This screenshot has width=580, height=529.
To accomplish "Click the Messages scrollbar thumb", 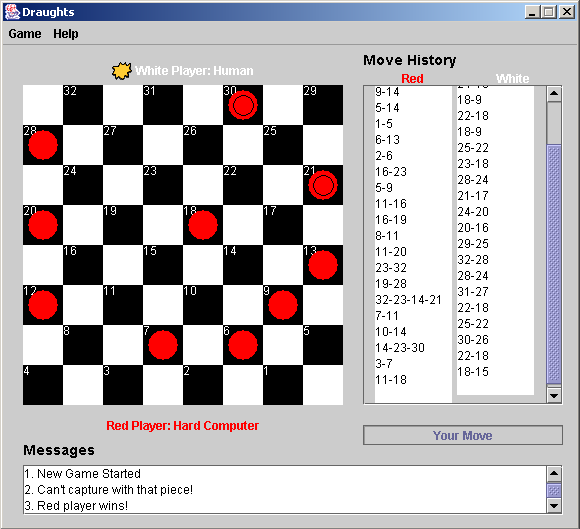I will [x=554, y=491].
